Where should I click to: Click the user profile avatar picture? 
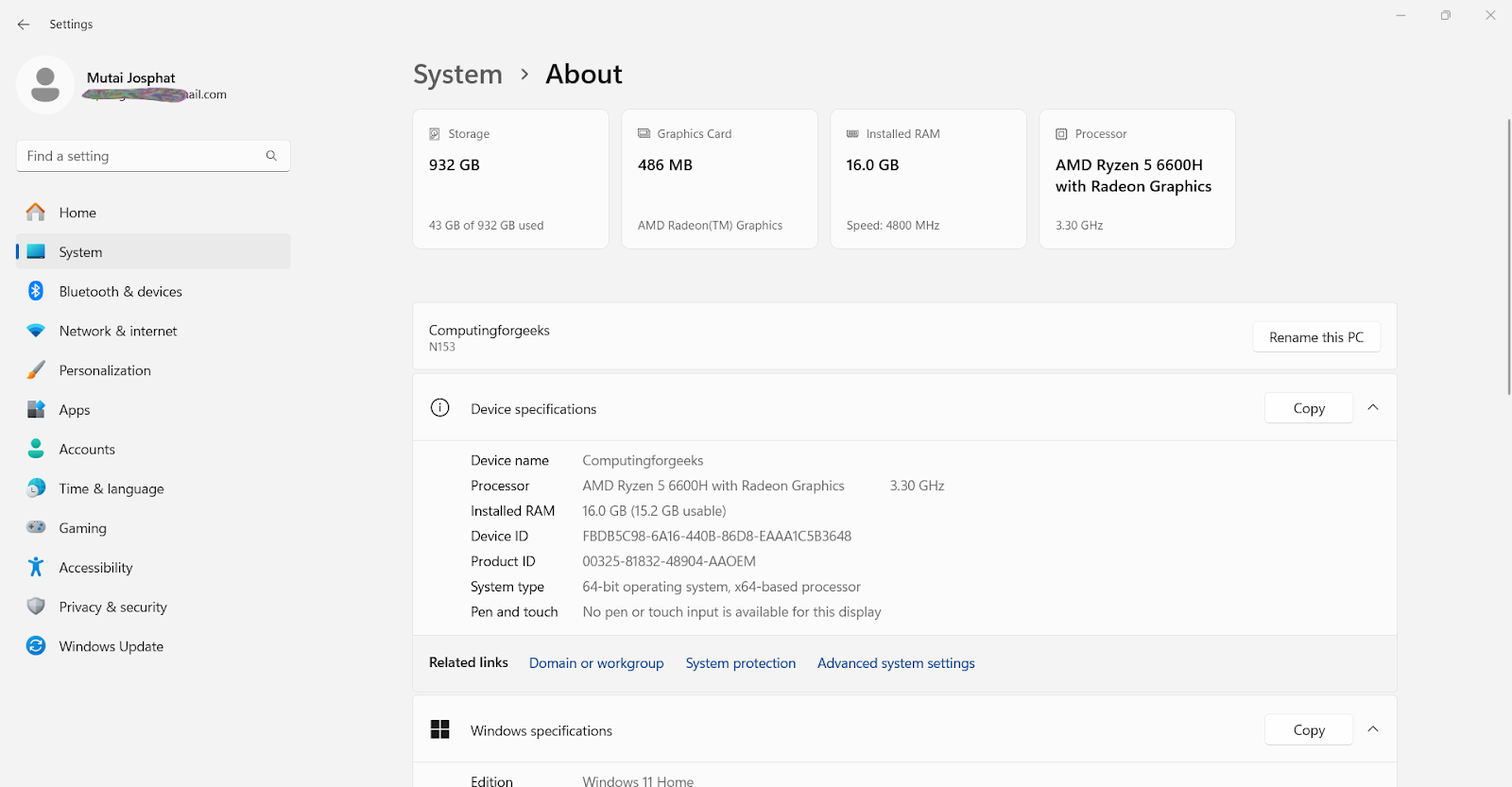point(44,85)
